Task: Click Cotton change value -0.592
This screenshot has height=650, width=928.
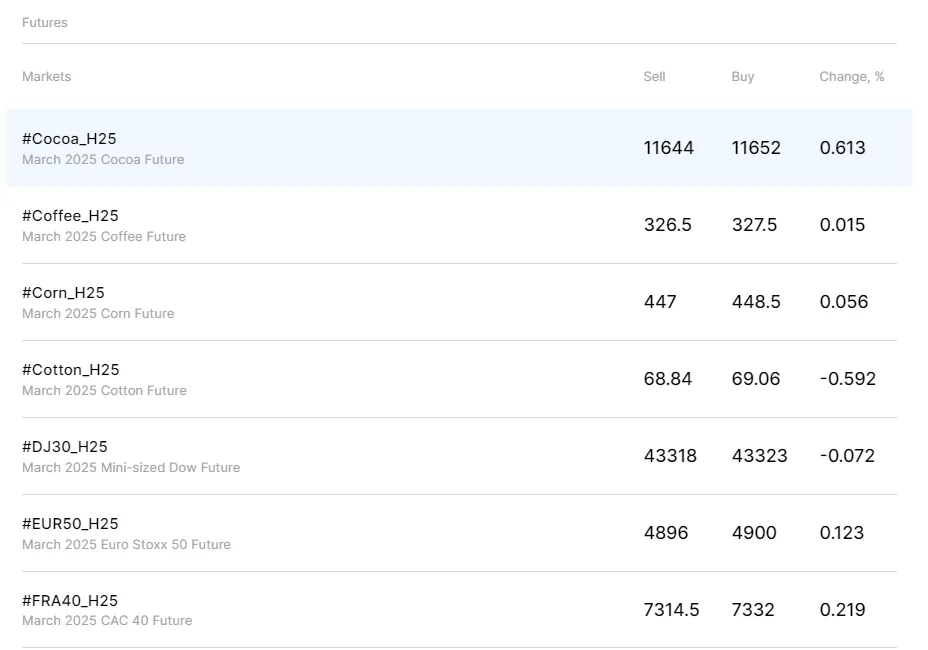Action: click(x=847, y=379)
